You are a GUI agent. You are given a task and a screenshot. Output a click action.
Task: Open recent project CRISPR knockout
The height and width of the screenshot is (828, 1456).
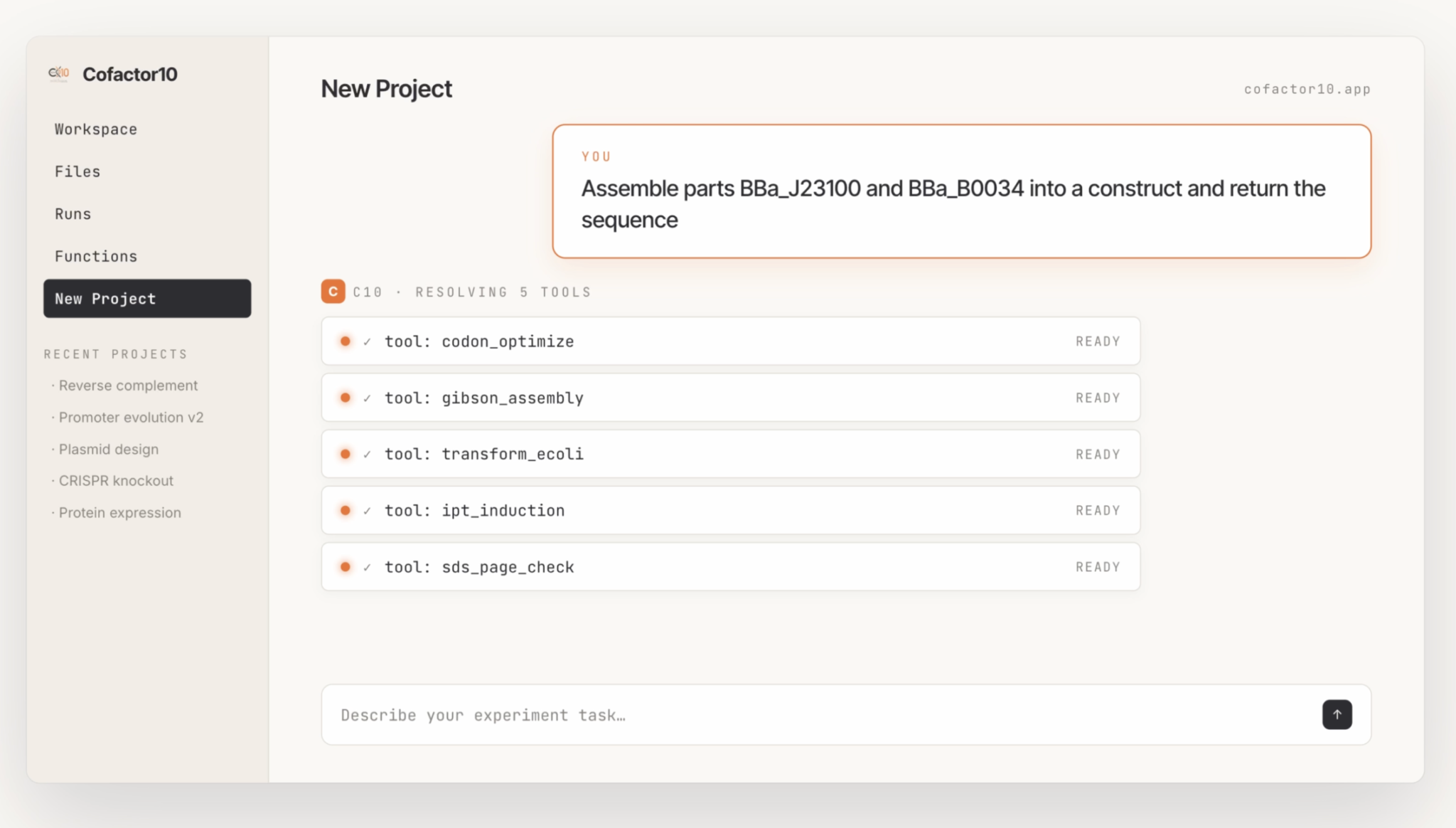112,481
